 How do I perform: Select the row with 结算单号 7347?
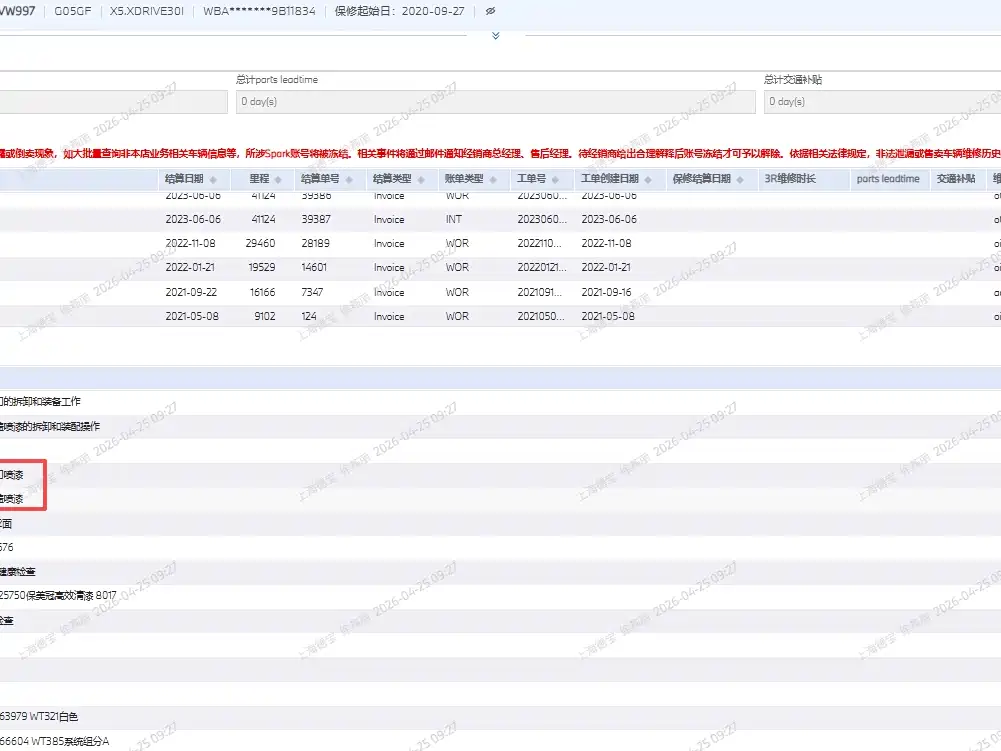coord(500,292)
